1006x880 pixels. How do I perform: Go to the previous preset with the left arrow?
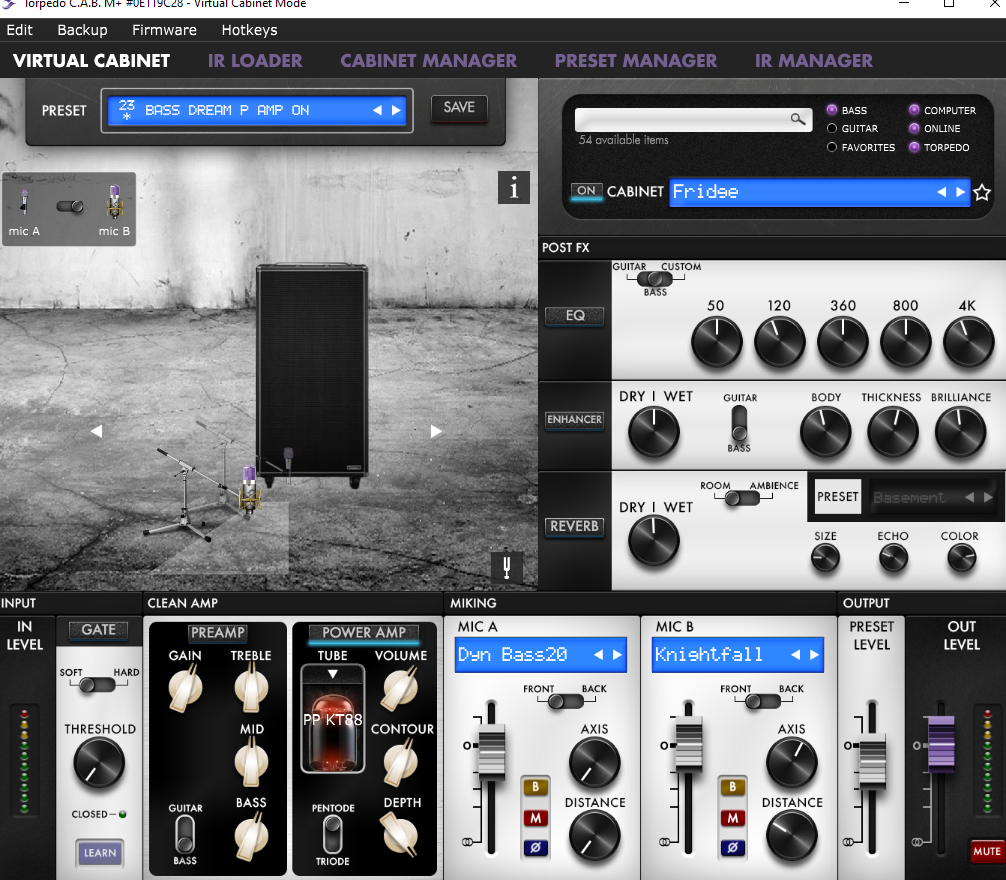377,110
